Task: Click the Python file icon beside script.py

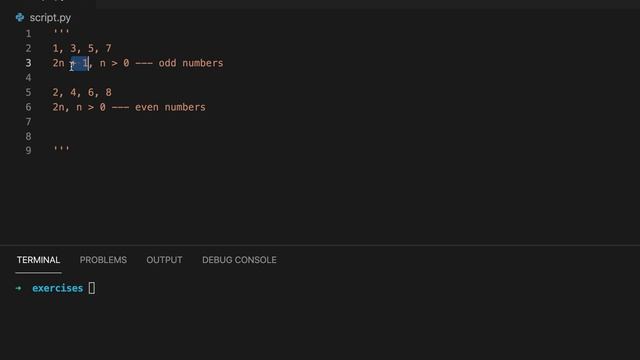Action: click(x=20, y=18)
